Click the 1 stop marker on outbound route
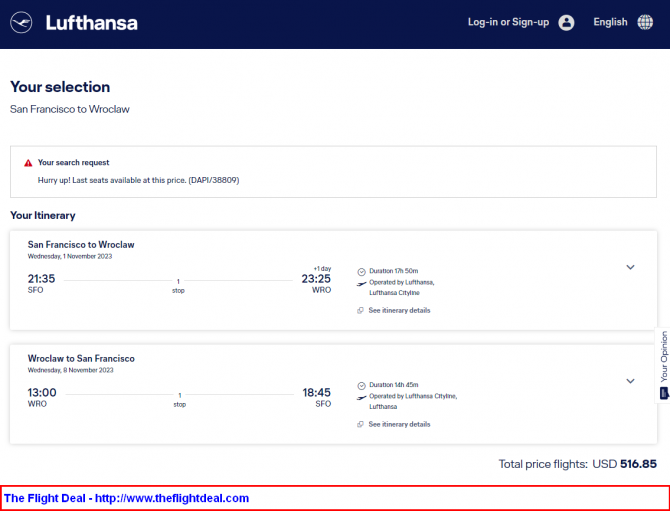Screen dimensions: 670x511 178,286
